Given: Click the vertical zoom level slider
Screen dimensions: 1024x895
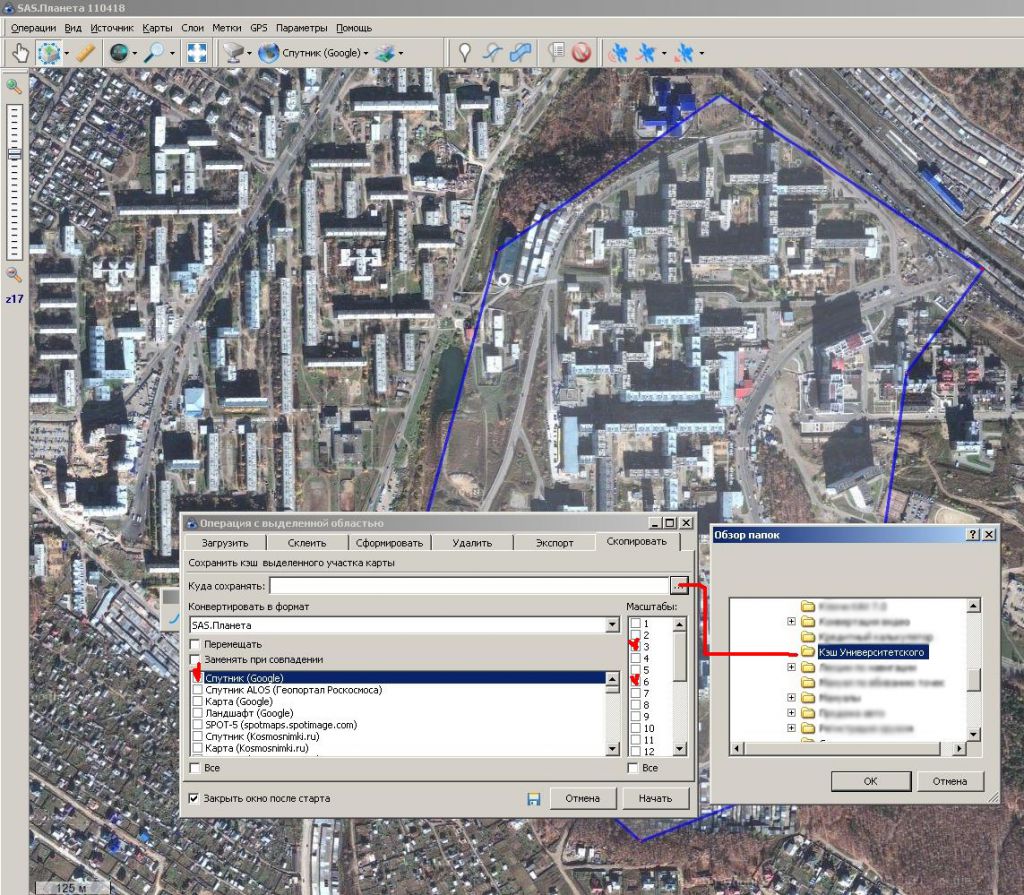Looking at the screenshot, I should click(14, 155).
